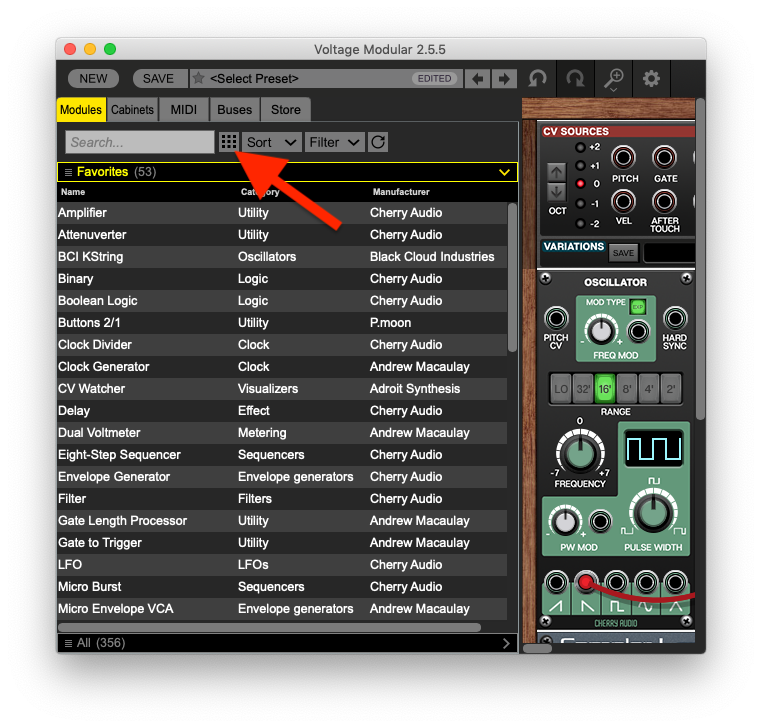762x728 pixels.
Task: Click the GATE output jack
Action: [x=664, y=158]
